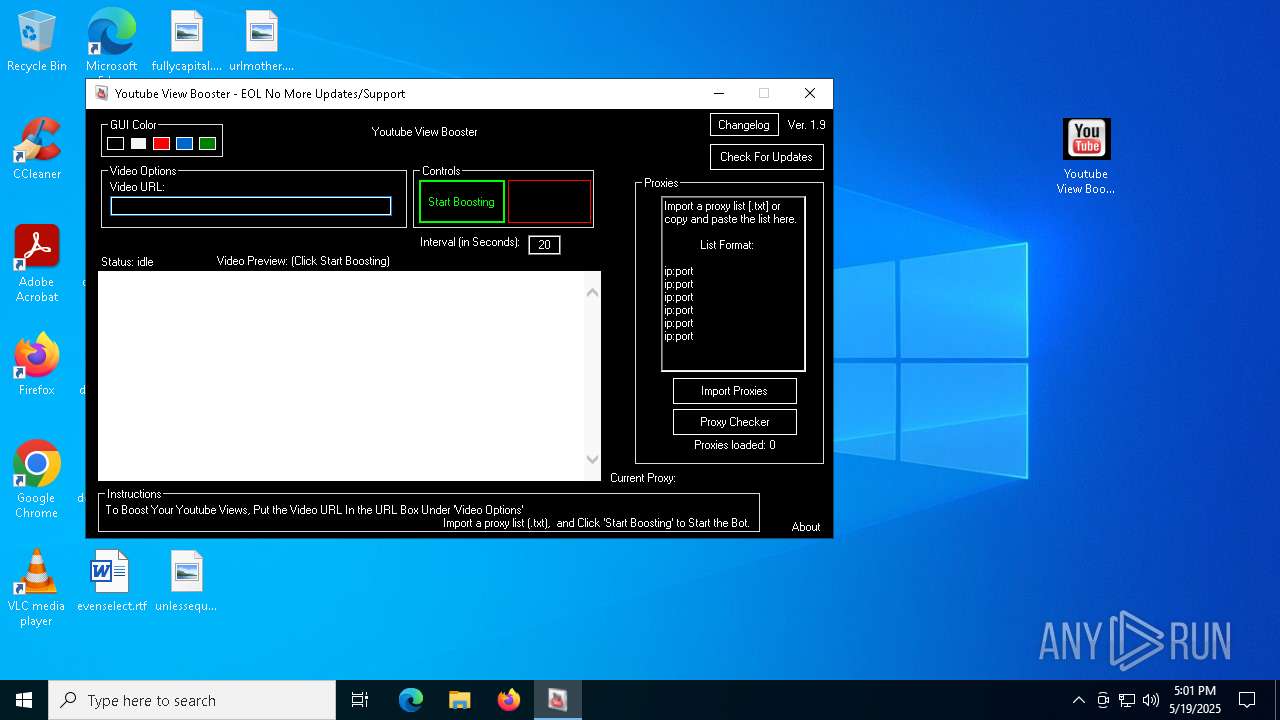Click the Start Boosting button
1280x720 pixels.
point(462,202)
